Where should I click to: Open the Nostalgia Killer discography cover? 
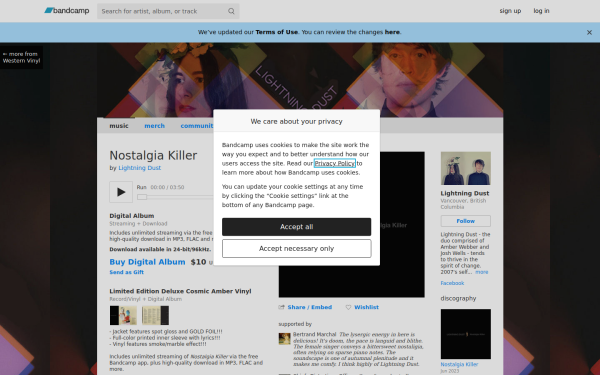pos(465,334)
